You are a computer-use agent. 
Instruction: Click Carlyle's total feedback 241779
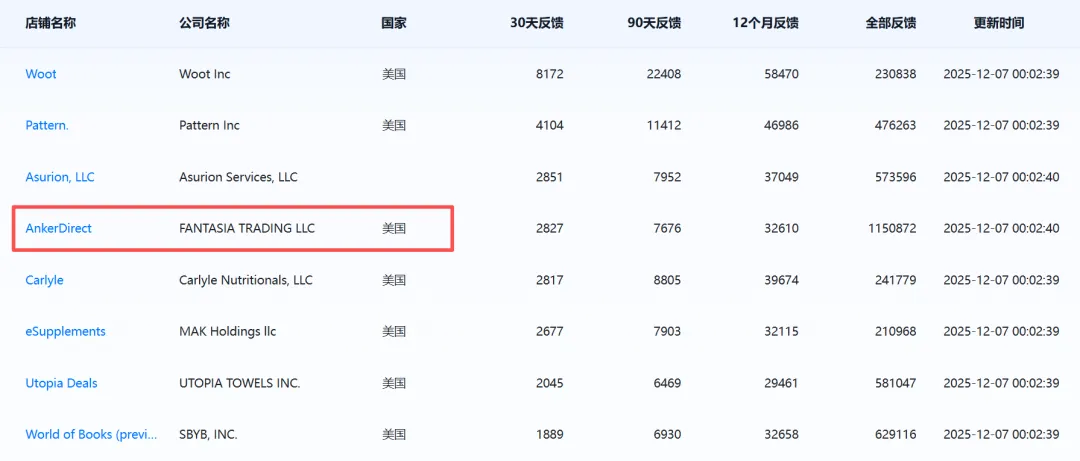pos(895,280)
